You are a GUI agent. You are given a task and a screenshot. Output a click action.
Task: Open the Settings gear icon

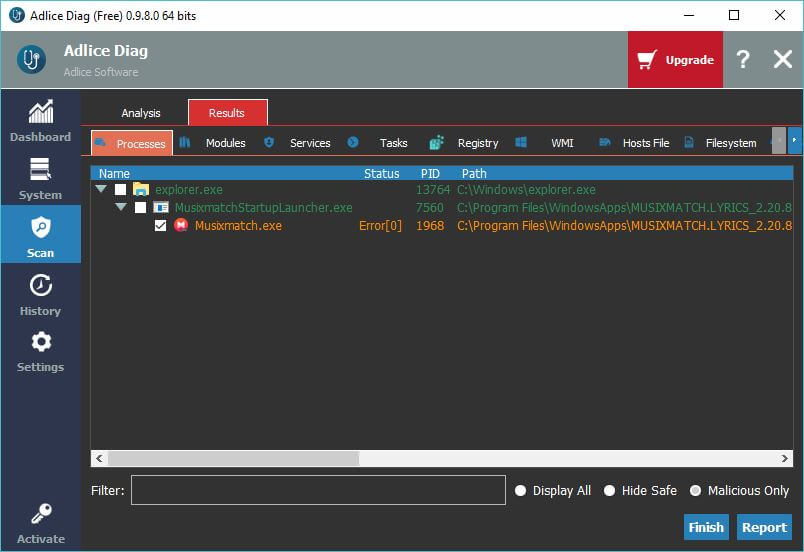coord(40,342)
